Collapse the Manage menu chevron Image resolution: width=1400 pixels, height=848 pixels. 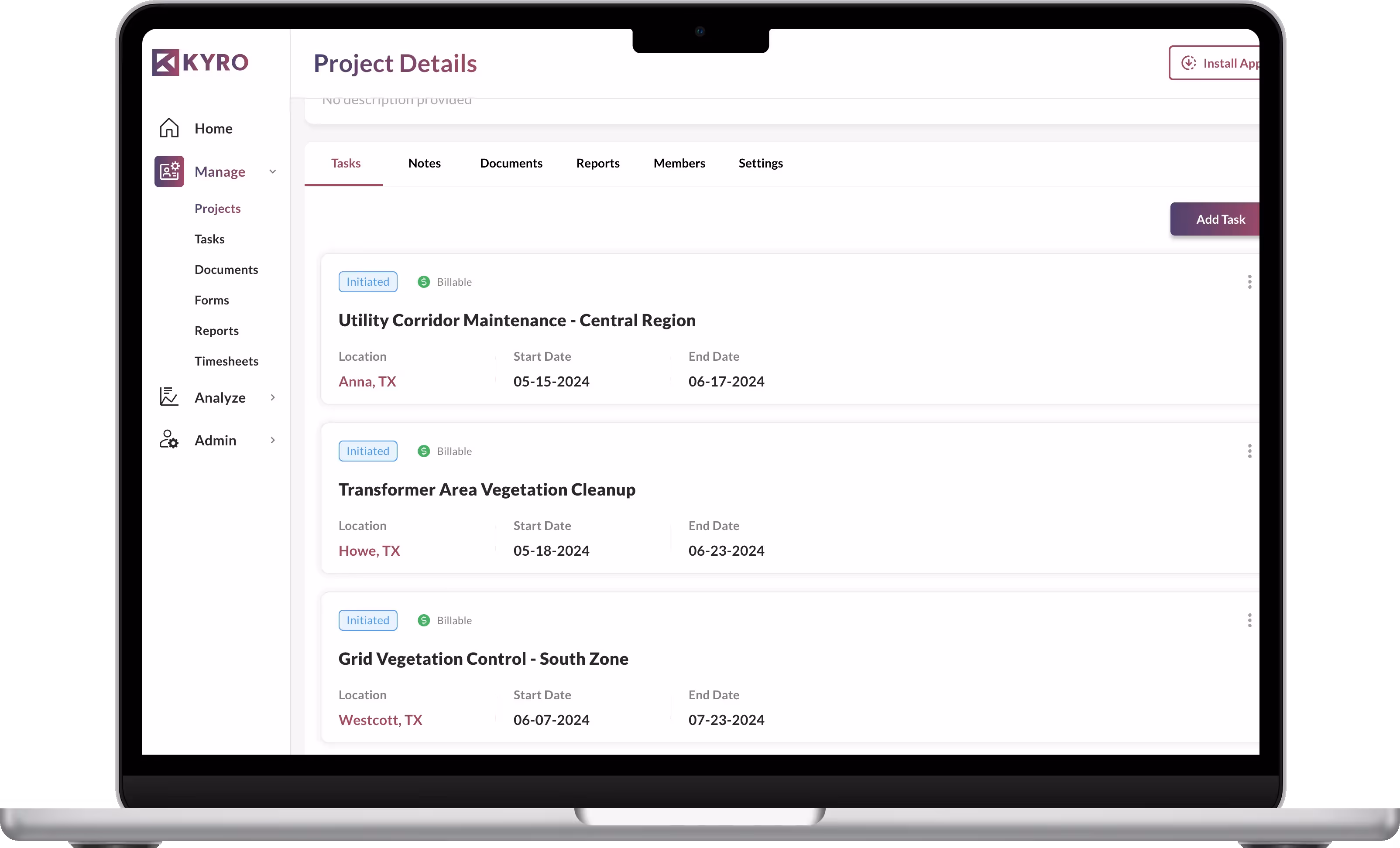tap(273, 171)
